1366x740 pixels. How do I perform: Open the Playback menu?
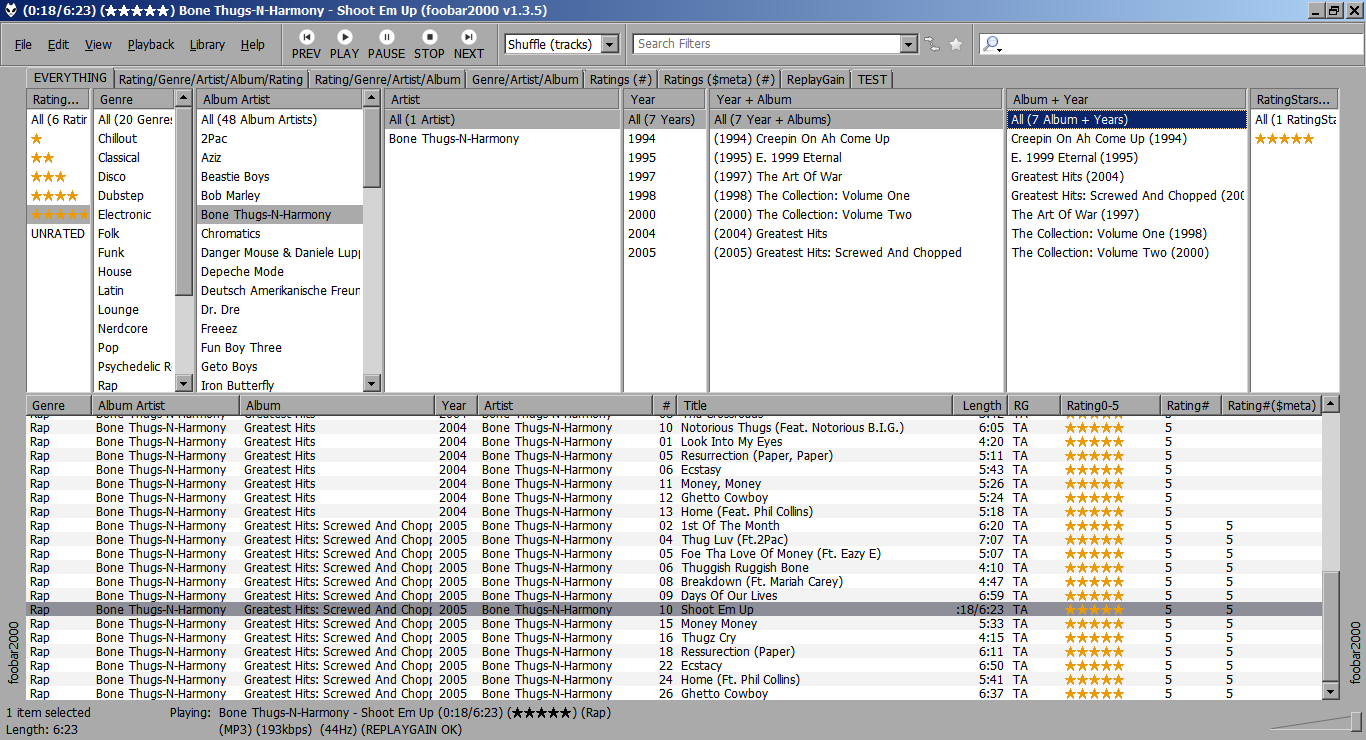(x=151, y=45)
